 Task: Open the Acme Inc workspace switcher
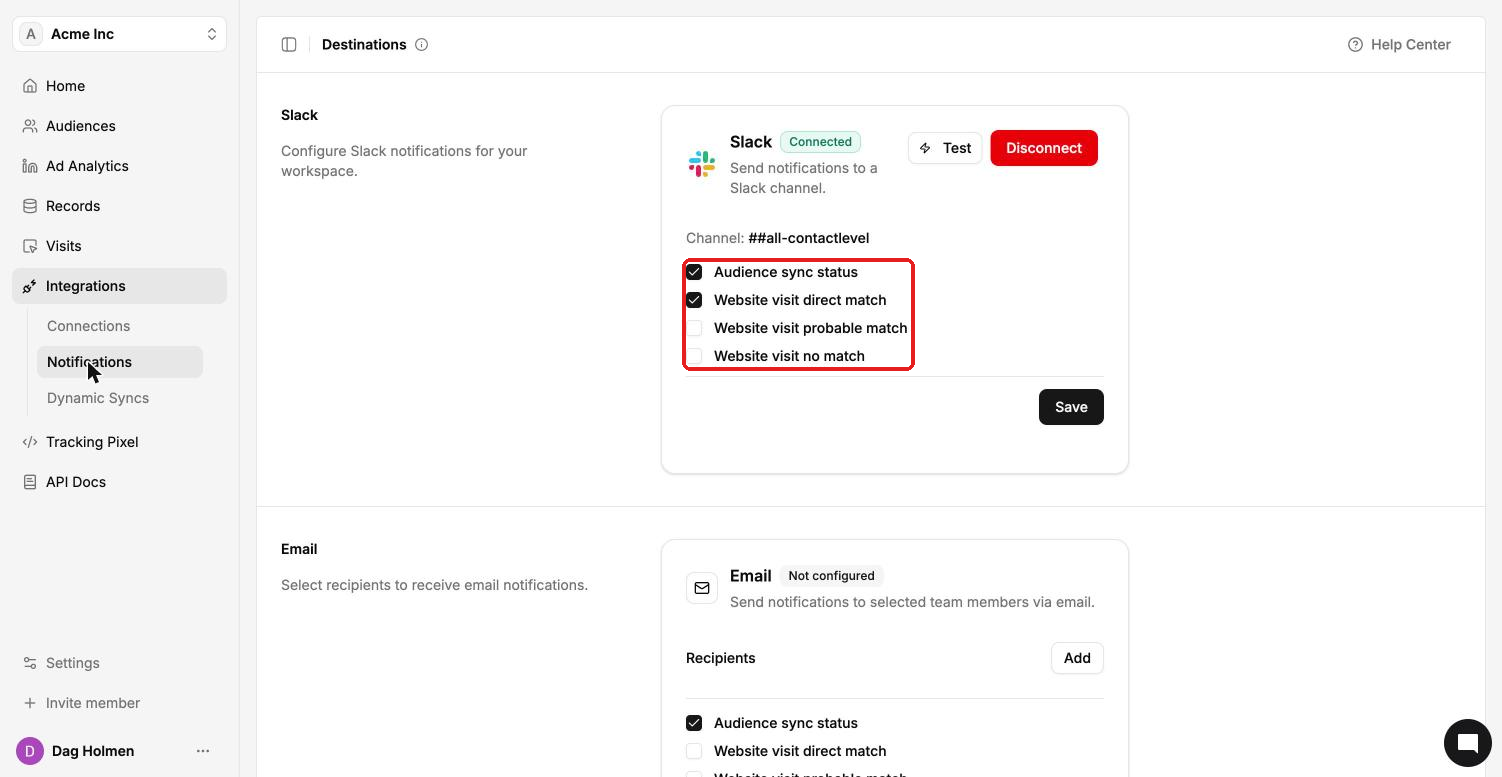[x=119, y=34]
